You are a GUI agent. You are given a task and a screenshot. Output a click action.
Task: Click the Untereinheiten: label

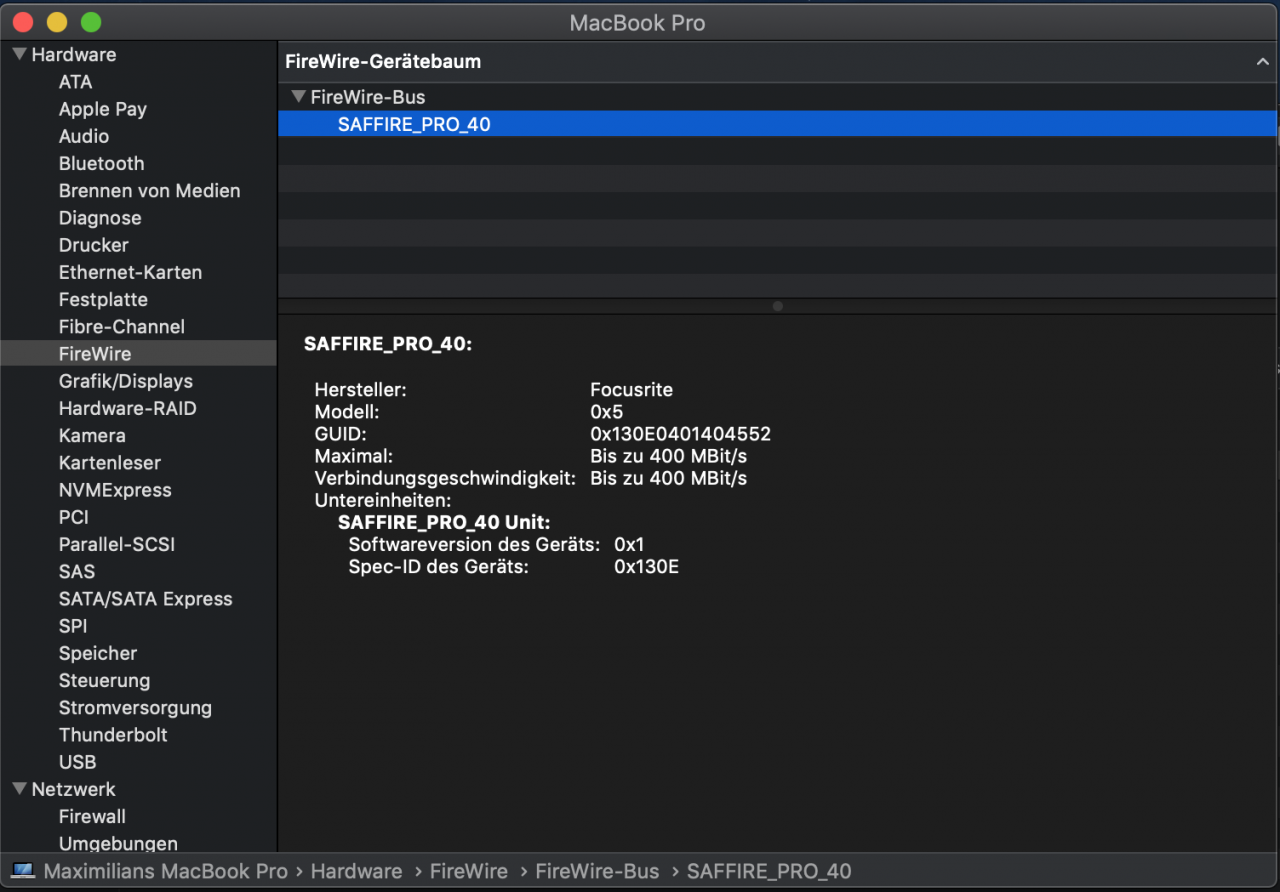click(x=382, y=500)
